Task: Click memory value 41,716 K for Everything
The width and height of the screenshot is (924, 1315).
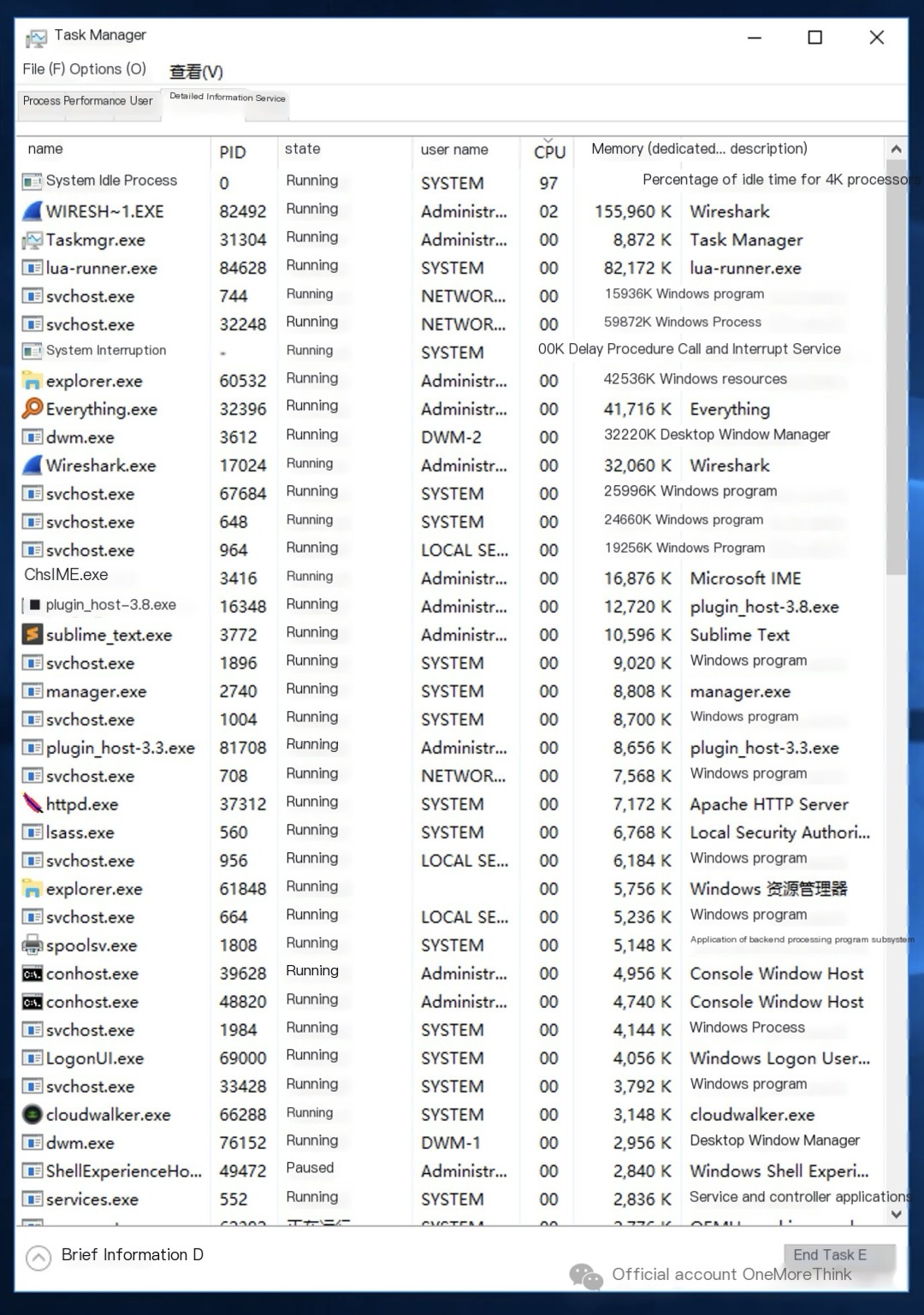Action: coord(637,409)
